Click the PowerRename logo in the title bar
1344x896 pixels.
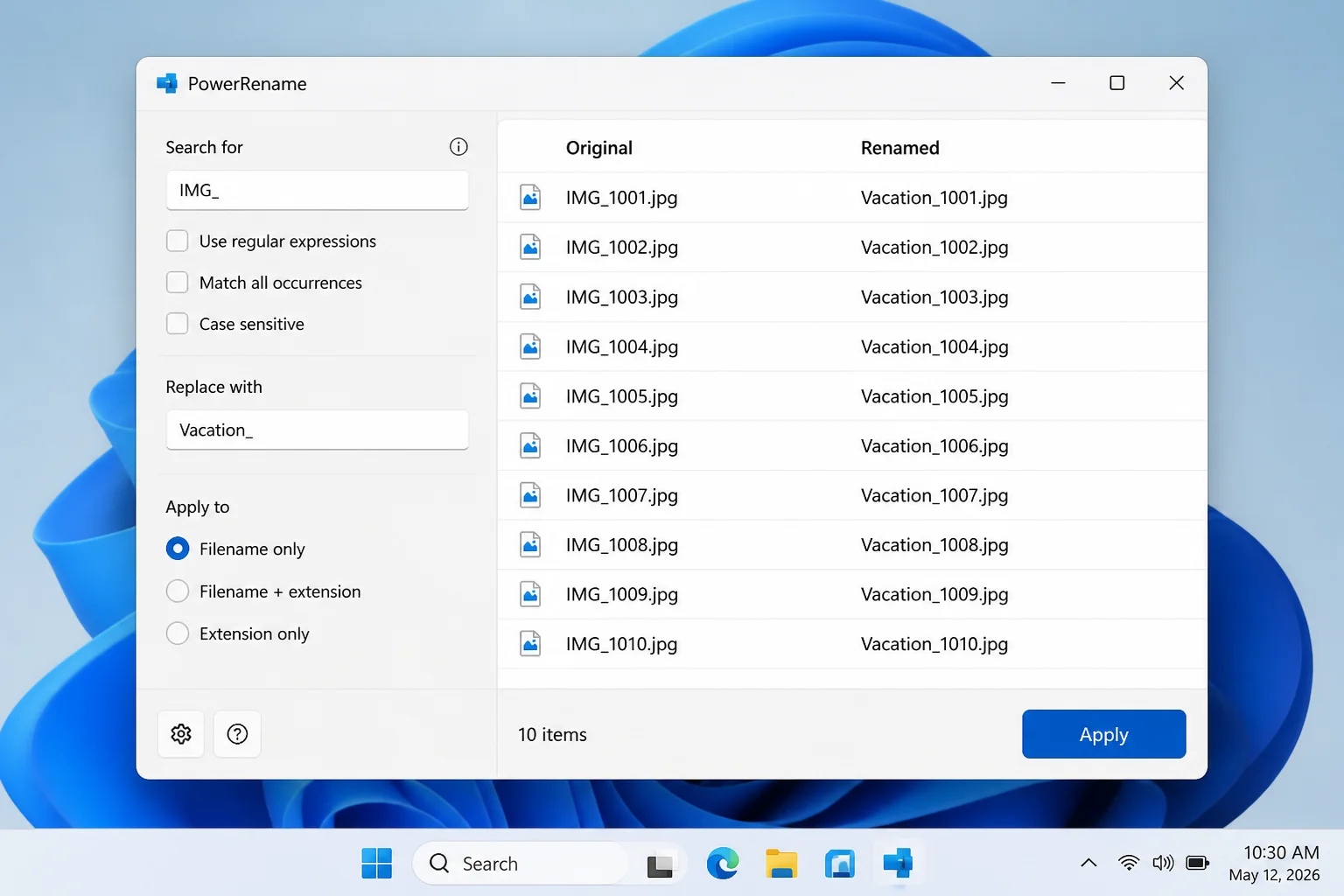(167, 83)
